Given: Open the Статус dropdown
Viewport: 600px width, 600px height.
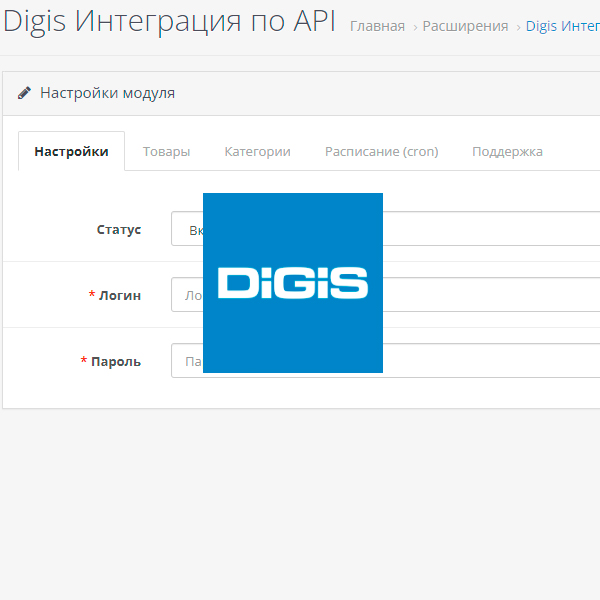Looking at the screenshot, I should click(x=385, y=228).
